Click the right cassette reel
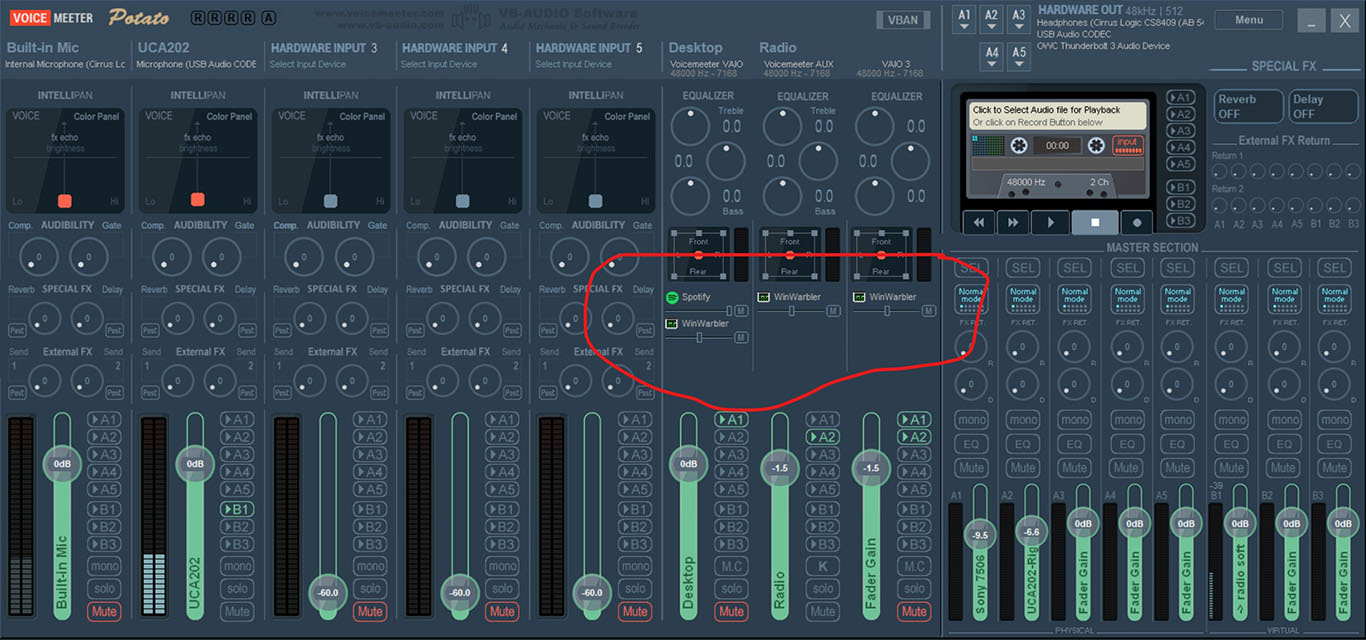Screen dimensions: 1366x640 tap(1096, 146)
